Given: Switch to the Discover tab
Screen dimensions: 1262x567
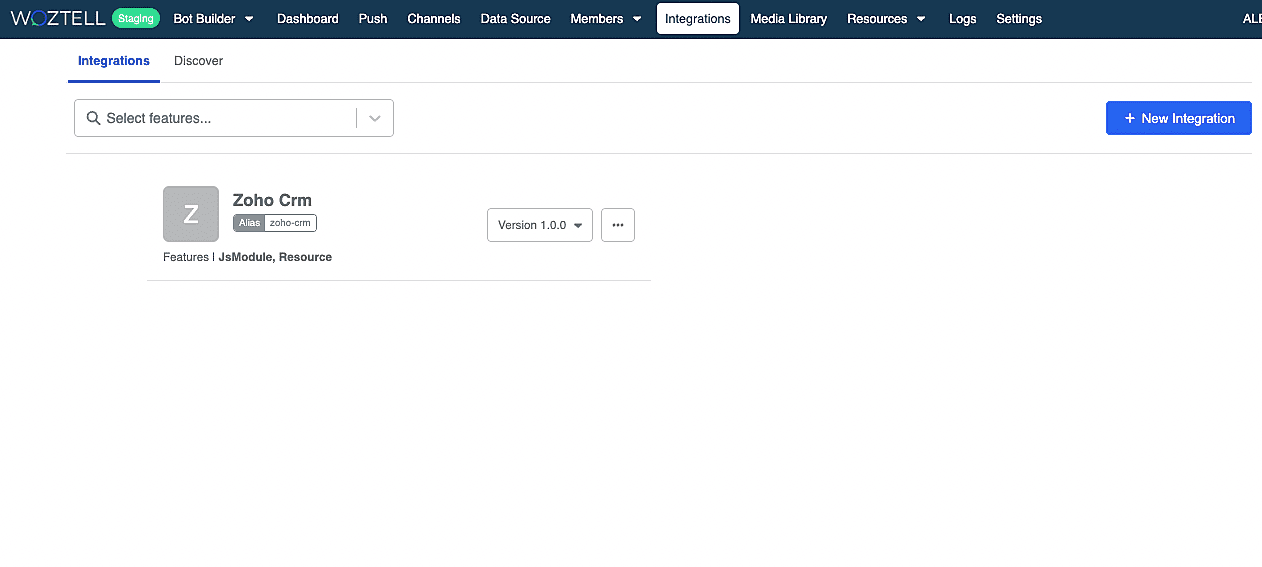Looking at the screenshot, I should click(x=198, y=61).
